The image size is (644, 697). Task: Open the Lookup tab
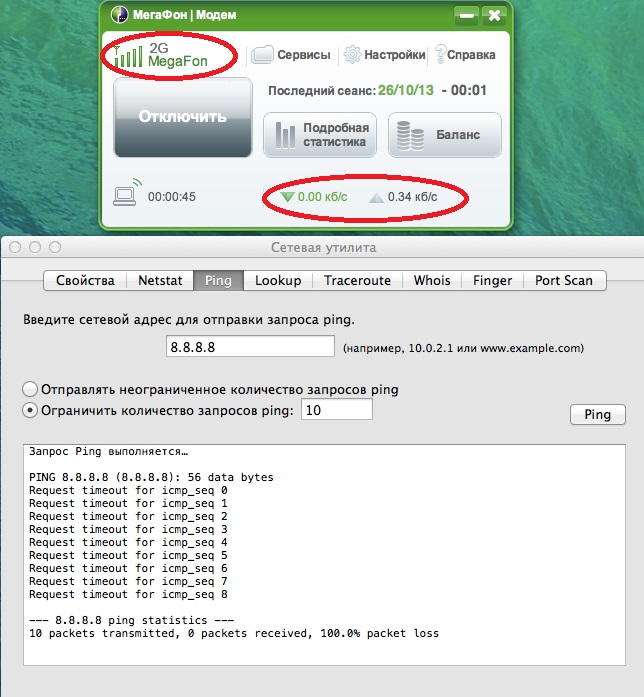click(278, 280)
